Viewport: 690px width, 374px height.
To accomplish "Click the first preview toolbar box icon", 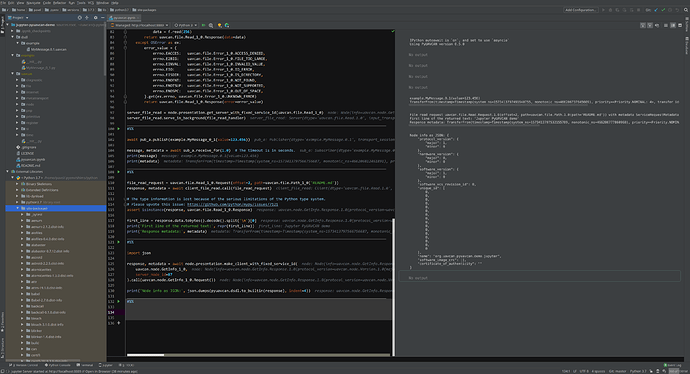I will click(642, 26).
